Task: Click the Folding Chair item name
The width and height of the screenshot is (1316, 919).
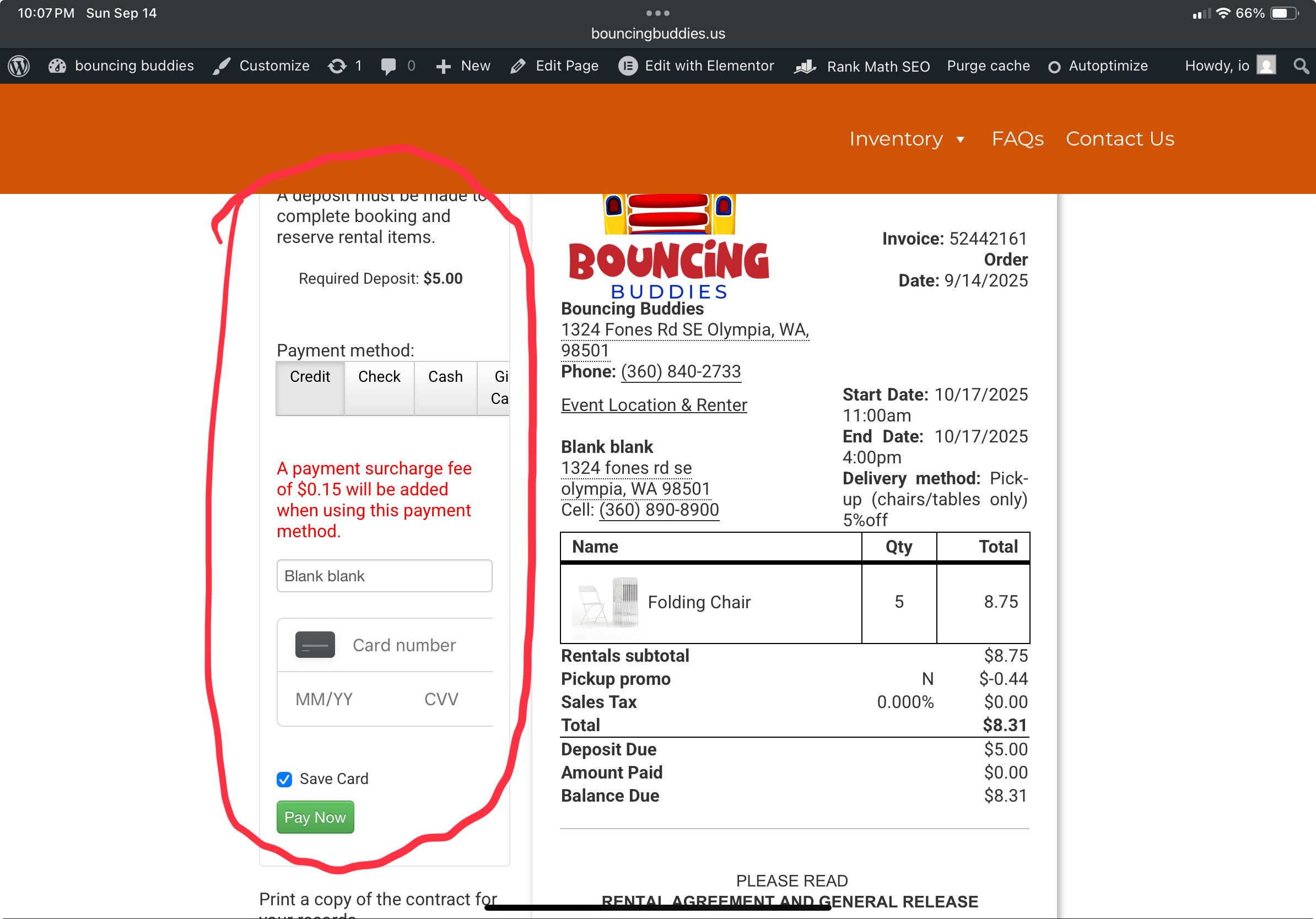Action: click(x=699, y=602)
